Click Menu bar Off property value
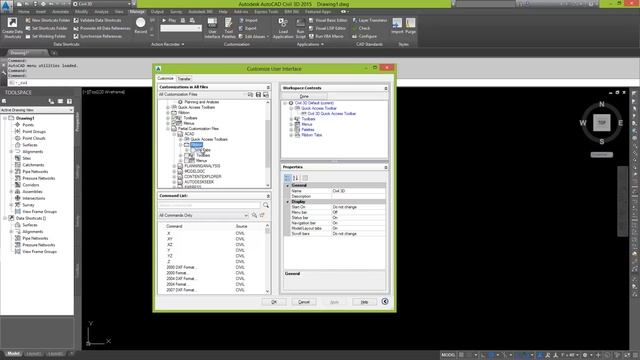The width and height of the screenshot is (640, 360). 358,212
